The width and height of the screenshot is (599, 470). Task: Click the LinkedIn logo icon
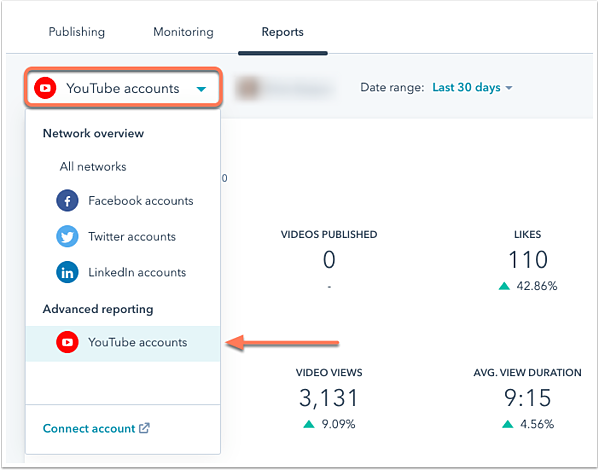click(67, 272)
